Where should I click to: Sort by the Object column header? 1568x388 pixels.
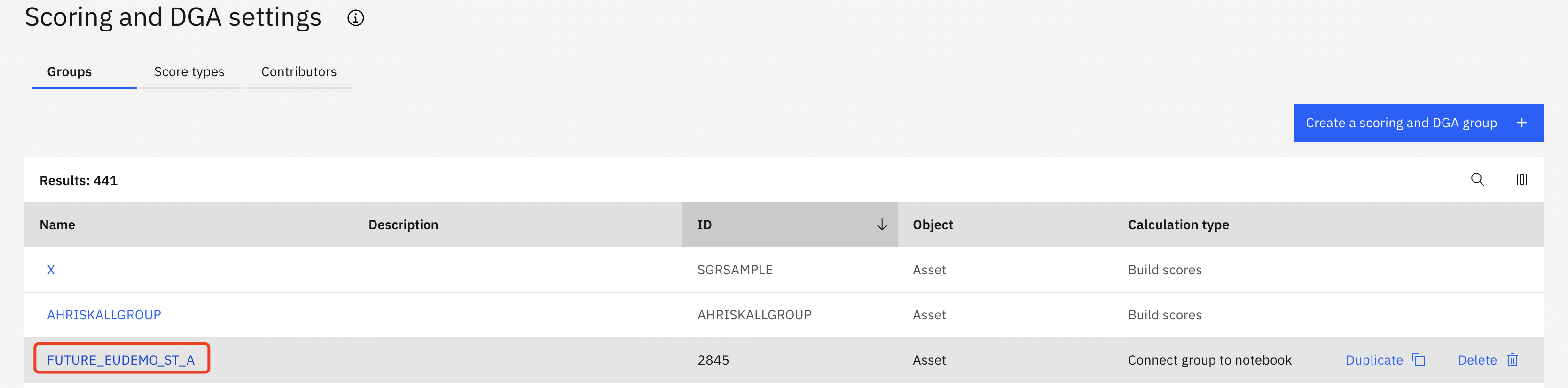933,225
